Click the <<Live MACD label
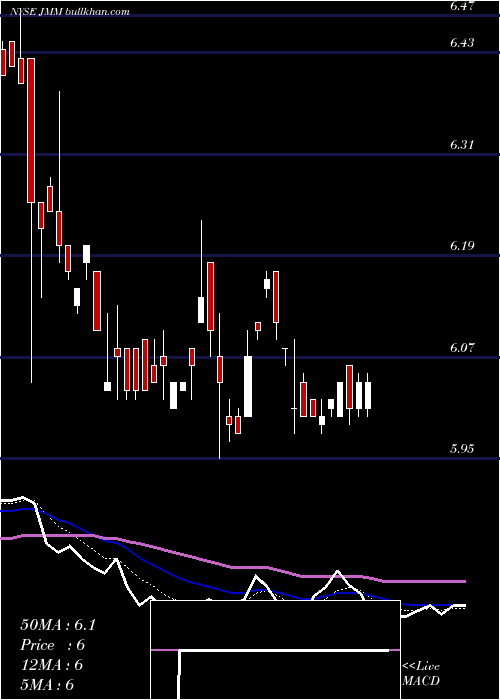500x700 pixels. pos(421,673)
